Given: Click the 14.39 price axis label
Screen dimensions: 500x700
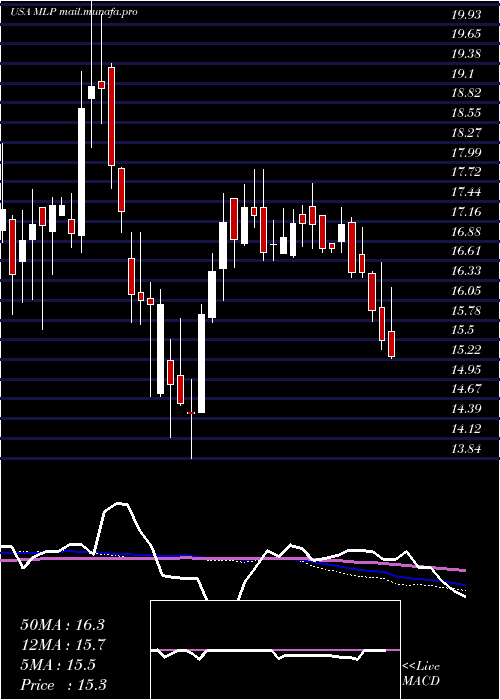Looking at the screenshot, I should pos(466,408).
